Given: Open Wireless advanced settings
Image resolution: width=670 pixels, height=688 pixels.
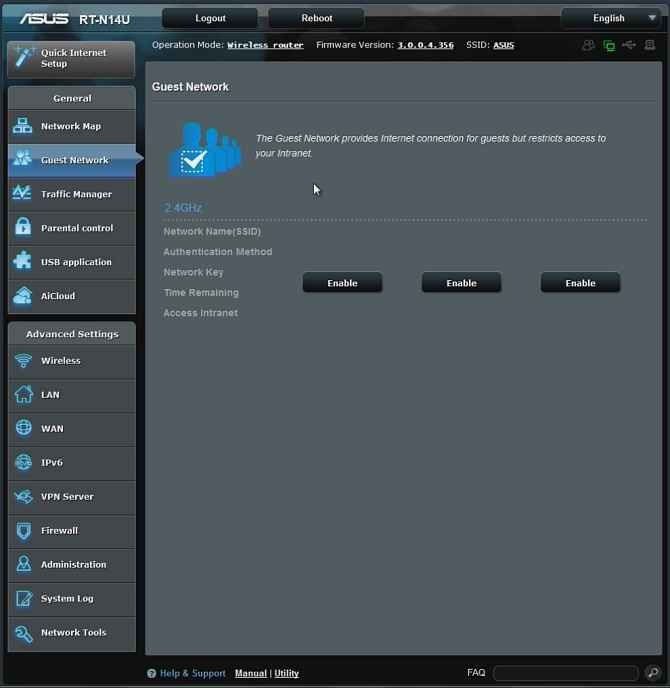Looking at the screenshot, I should point(72,361).
